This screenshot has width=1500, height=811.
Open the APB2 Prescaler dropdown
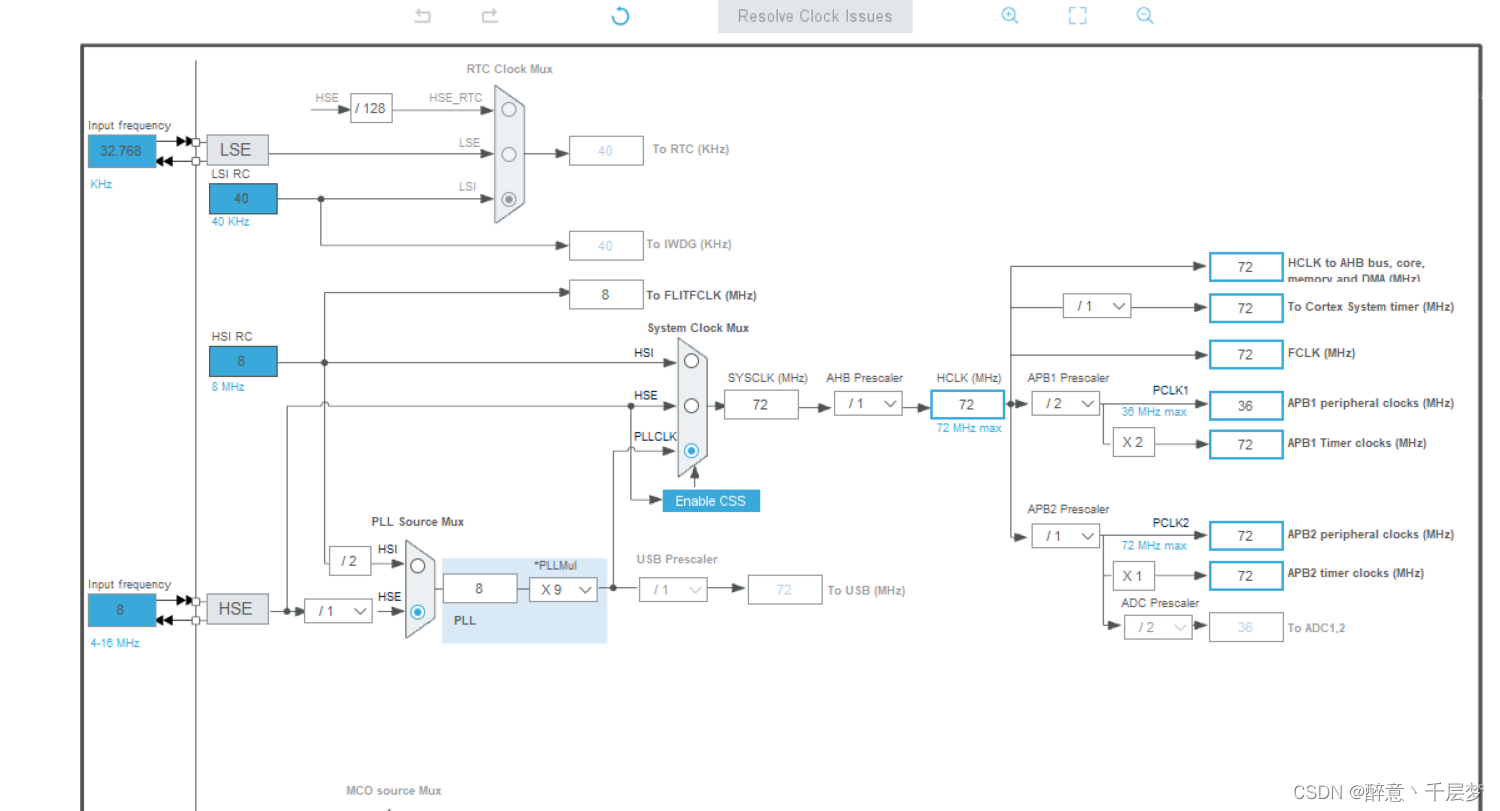click(x=1066, y=536)
